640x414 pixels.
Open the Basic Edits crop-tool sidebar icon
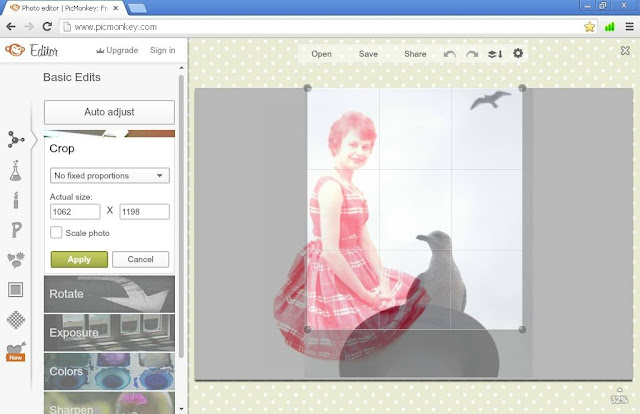pos(16,140)
